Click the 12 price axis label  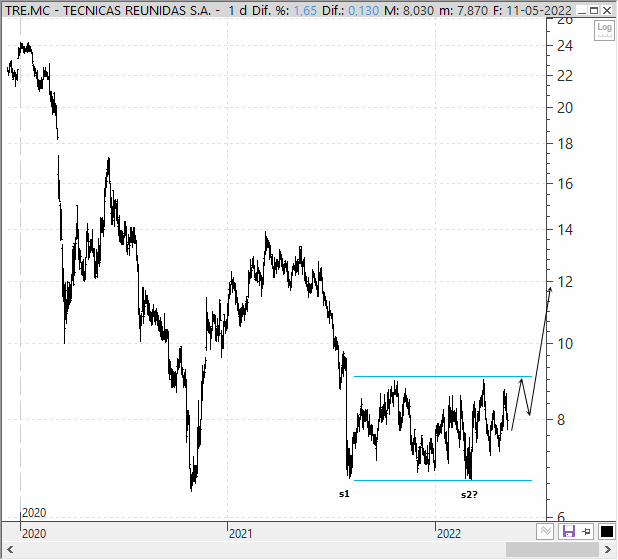point(565,282)
